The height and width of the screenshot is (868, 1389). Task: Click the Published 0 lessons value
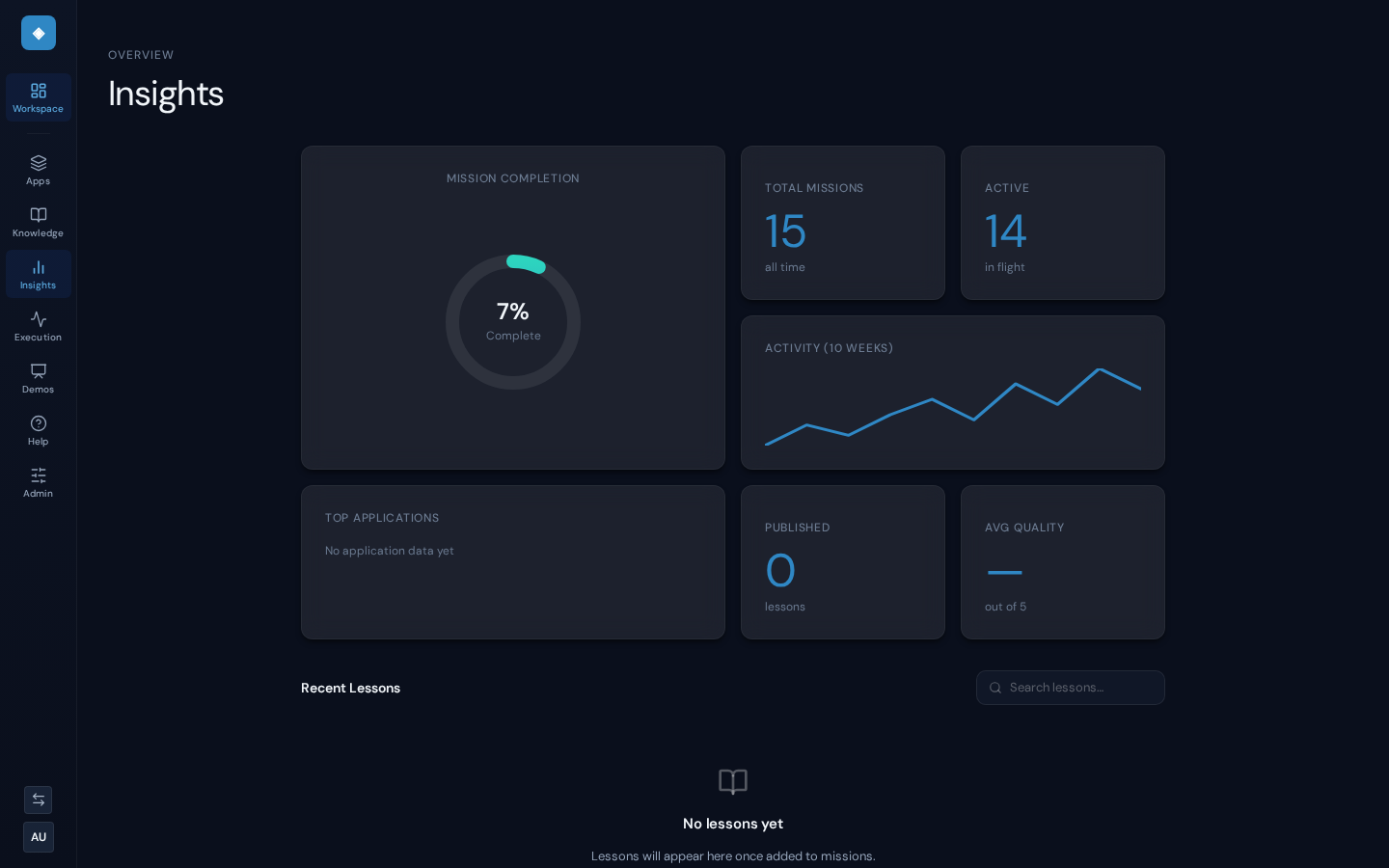pos(780,571)
